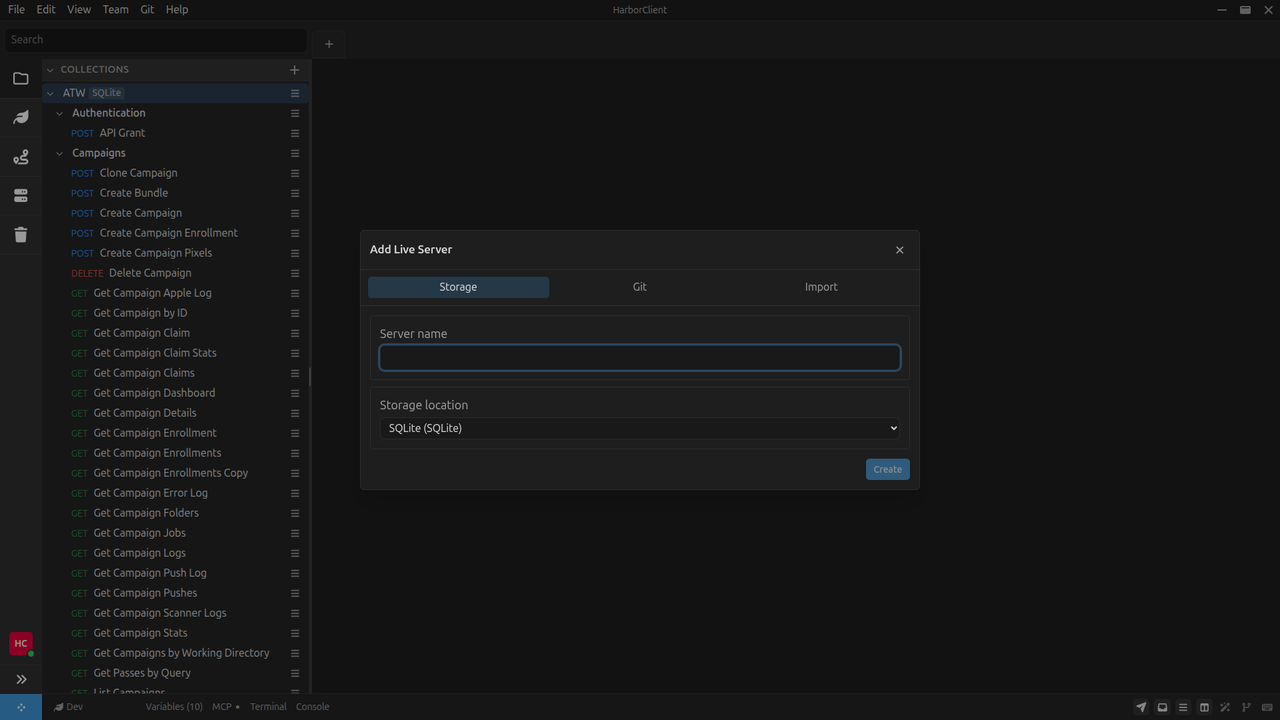Open the Dev environment selector
The height and width of the screenshot is (720, 1280).
[68, 707]
